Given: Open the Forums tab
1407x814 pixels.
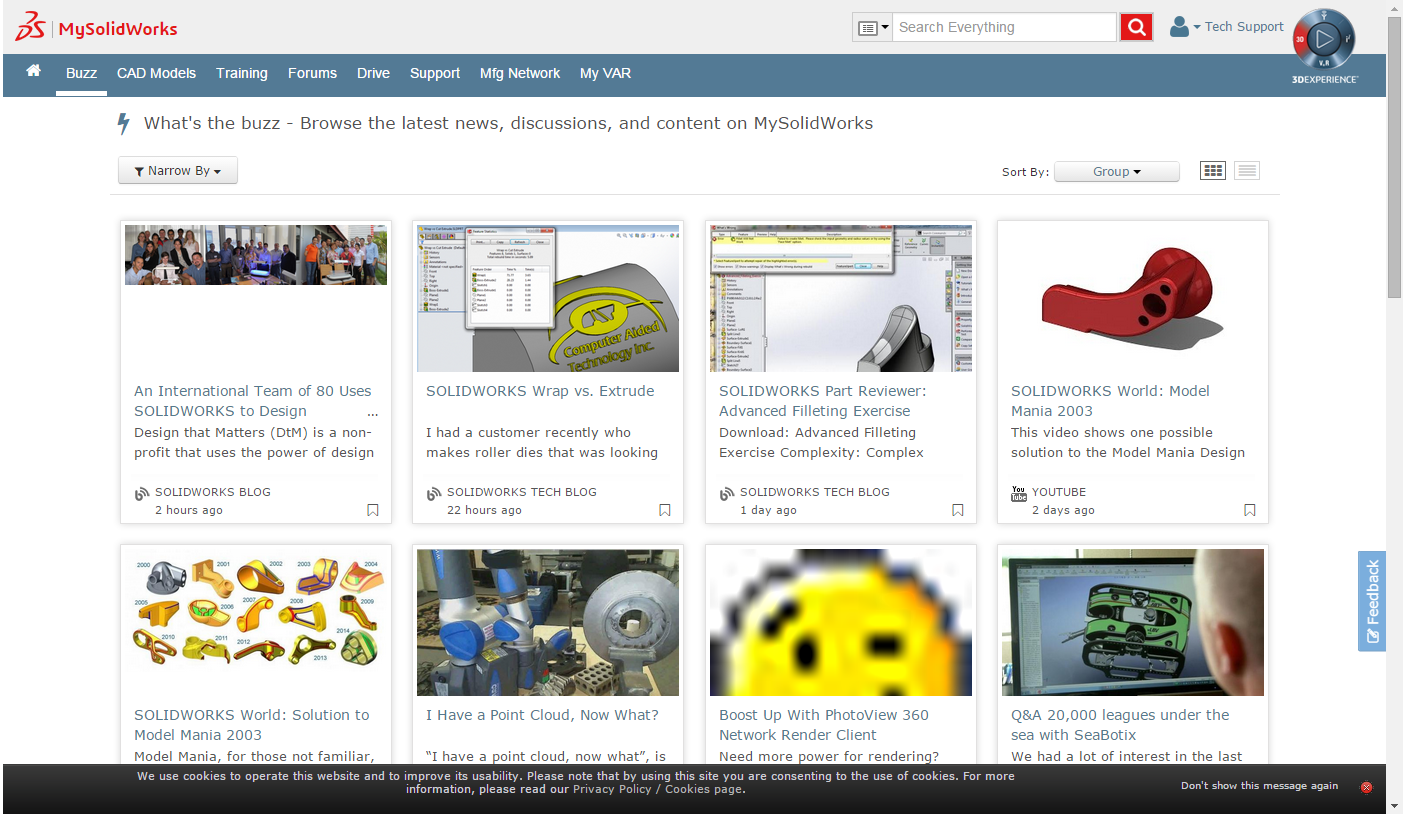Looking at the screenshot, I should 312,73.
